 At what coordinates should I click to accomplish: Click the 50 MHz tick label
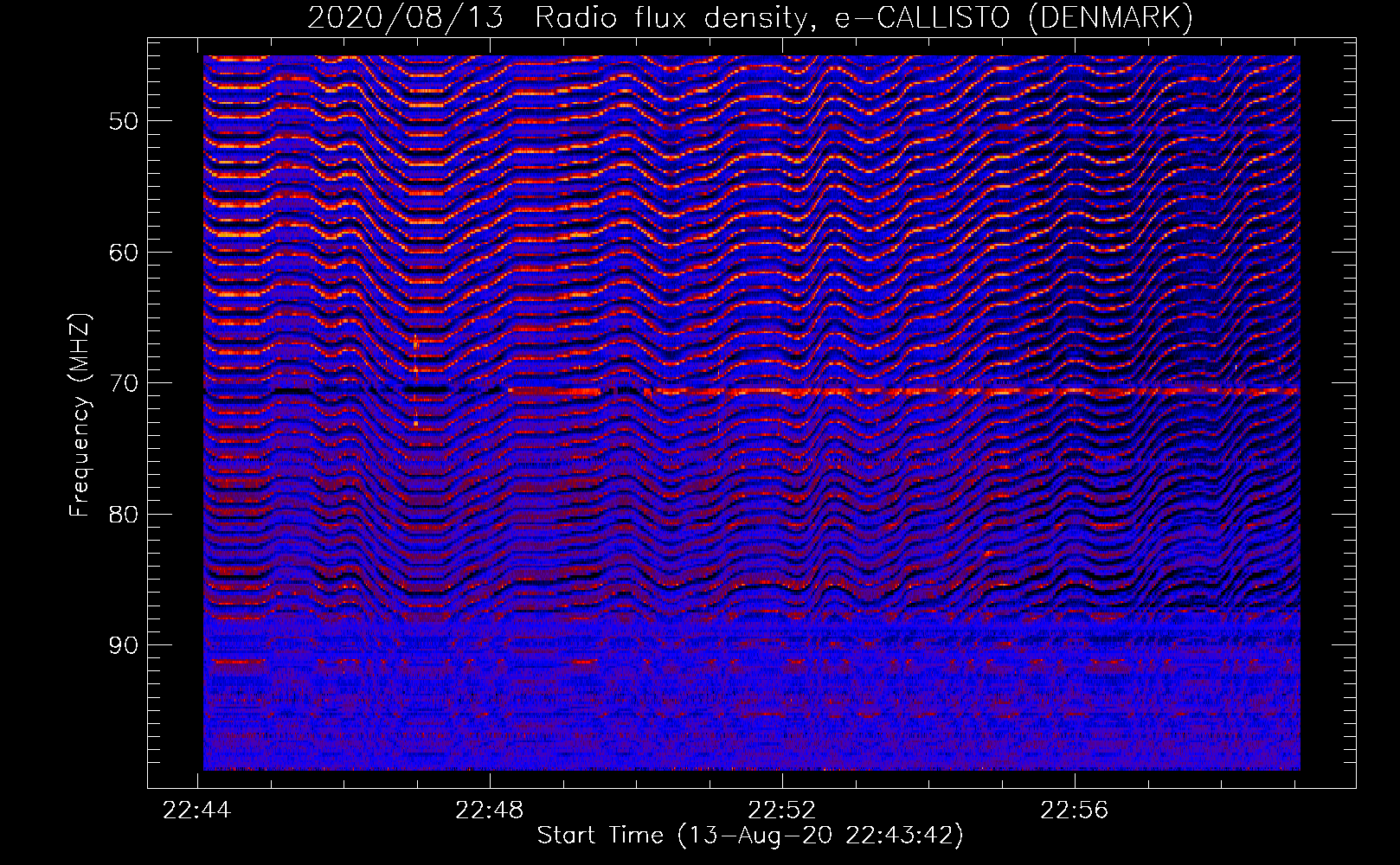tap(124, 120)
